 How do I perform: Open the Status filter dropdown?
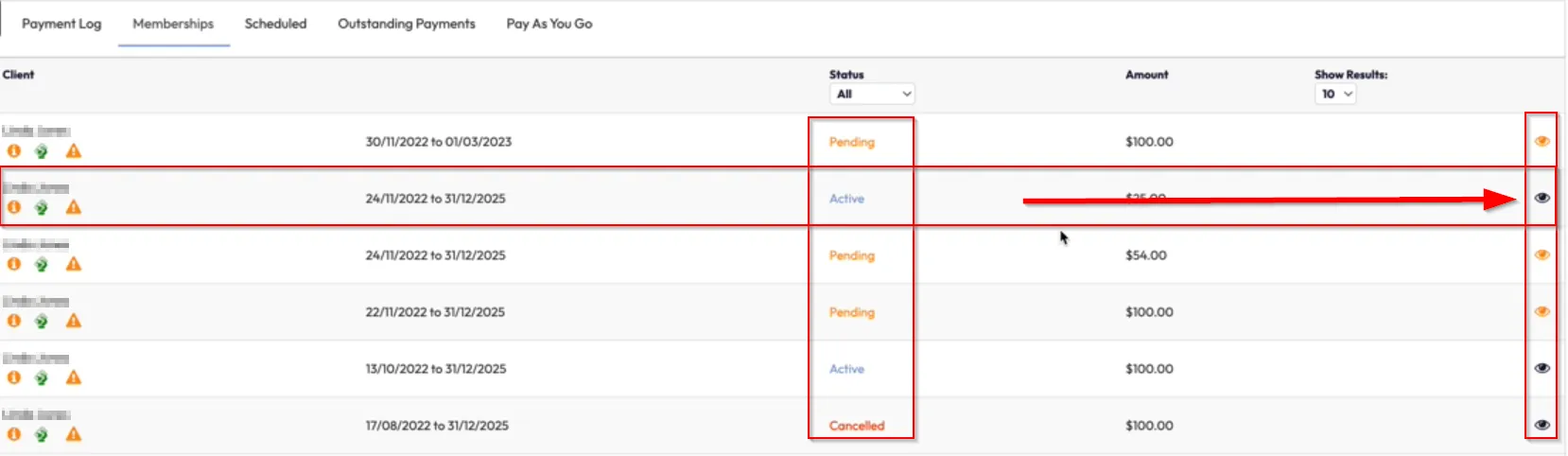coord(872,94)
